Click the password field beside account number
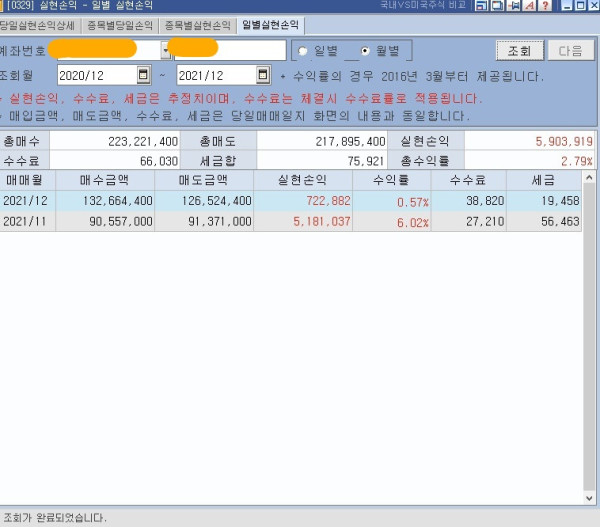The image size is (600, 527). [230, 50]
